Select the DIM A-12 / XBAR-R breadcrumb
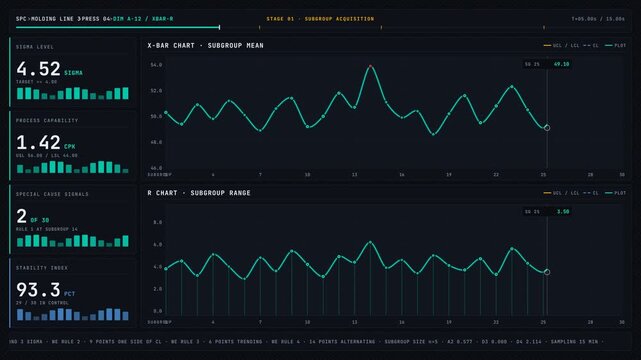This screenshot has height=360, width=641. tap(143, 19)
